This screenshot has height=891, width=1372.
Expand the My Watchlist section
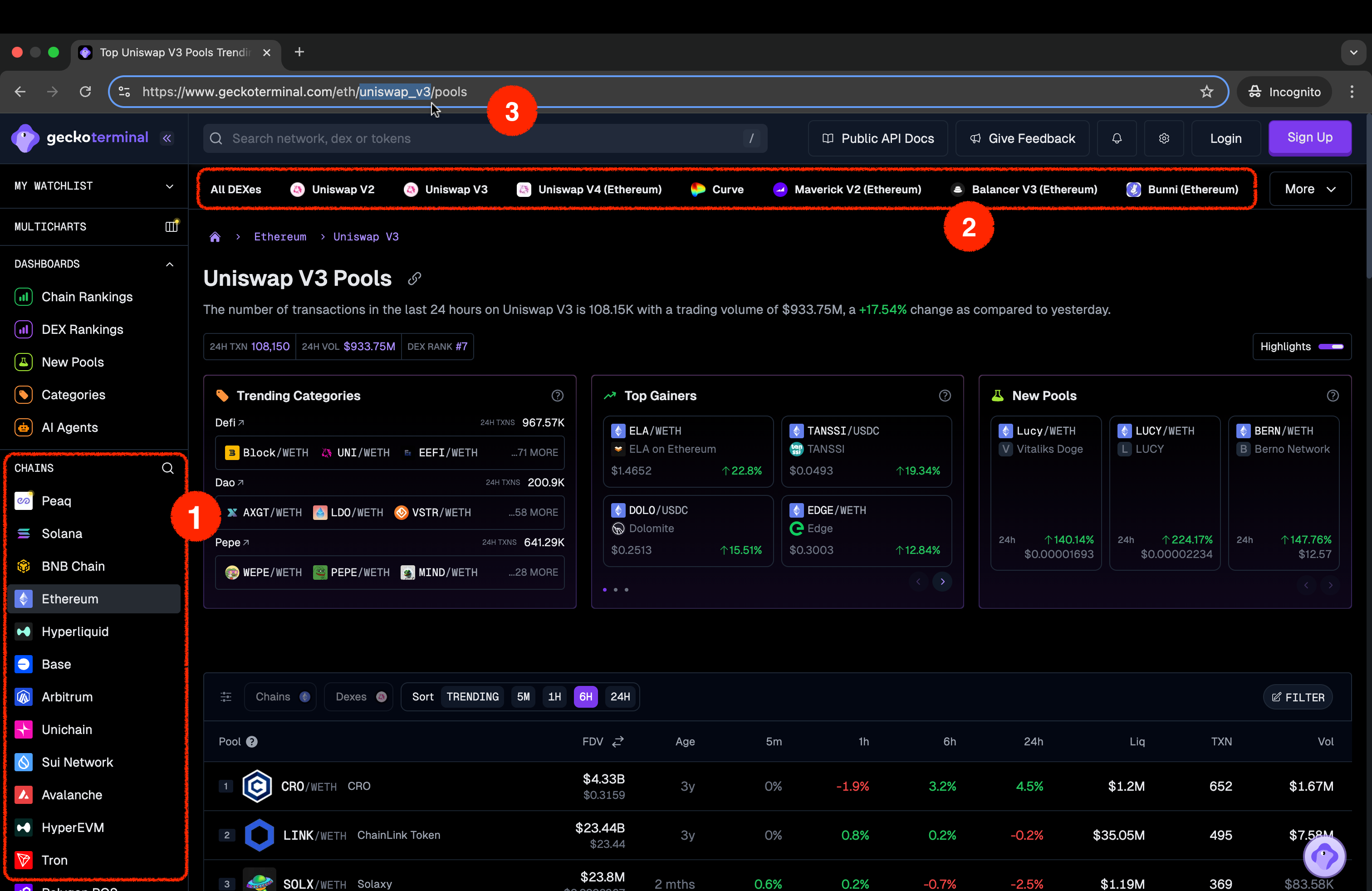tap(170, 186)
